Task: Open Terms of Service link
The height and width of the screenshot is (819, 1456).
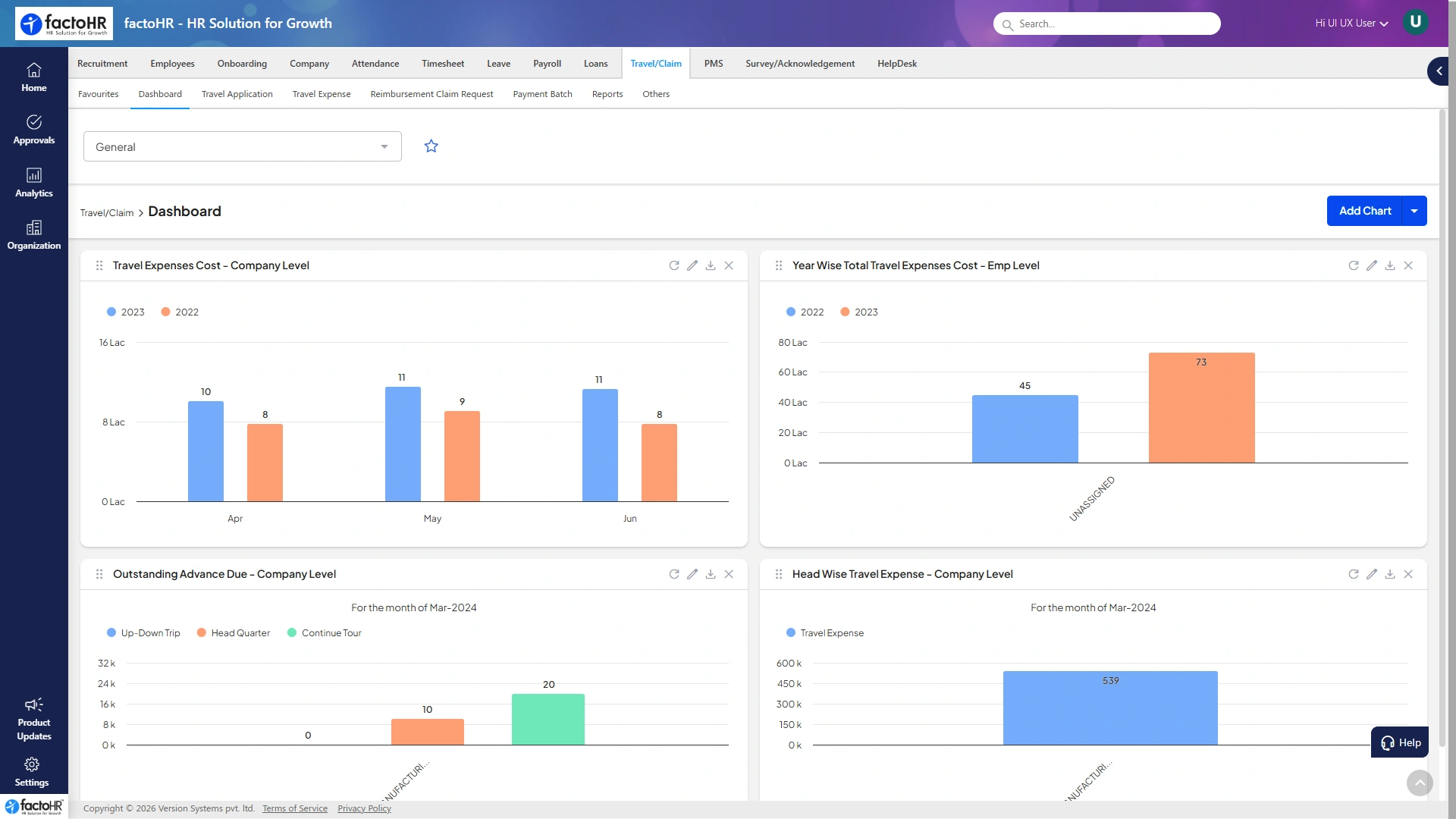Action: (295, 808)
